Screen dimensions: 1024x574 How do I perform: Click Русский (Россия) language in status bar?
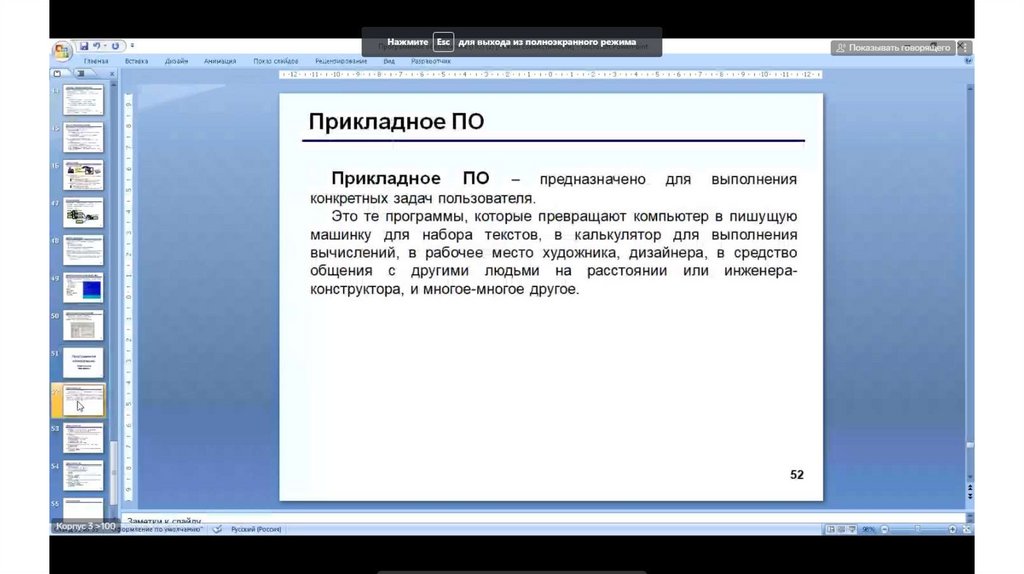pyautogui.click(x=258, y=528)
